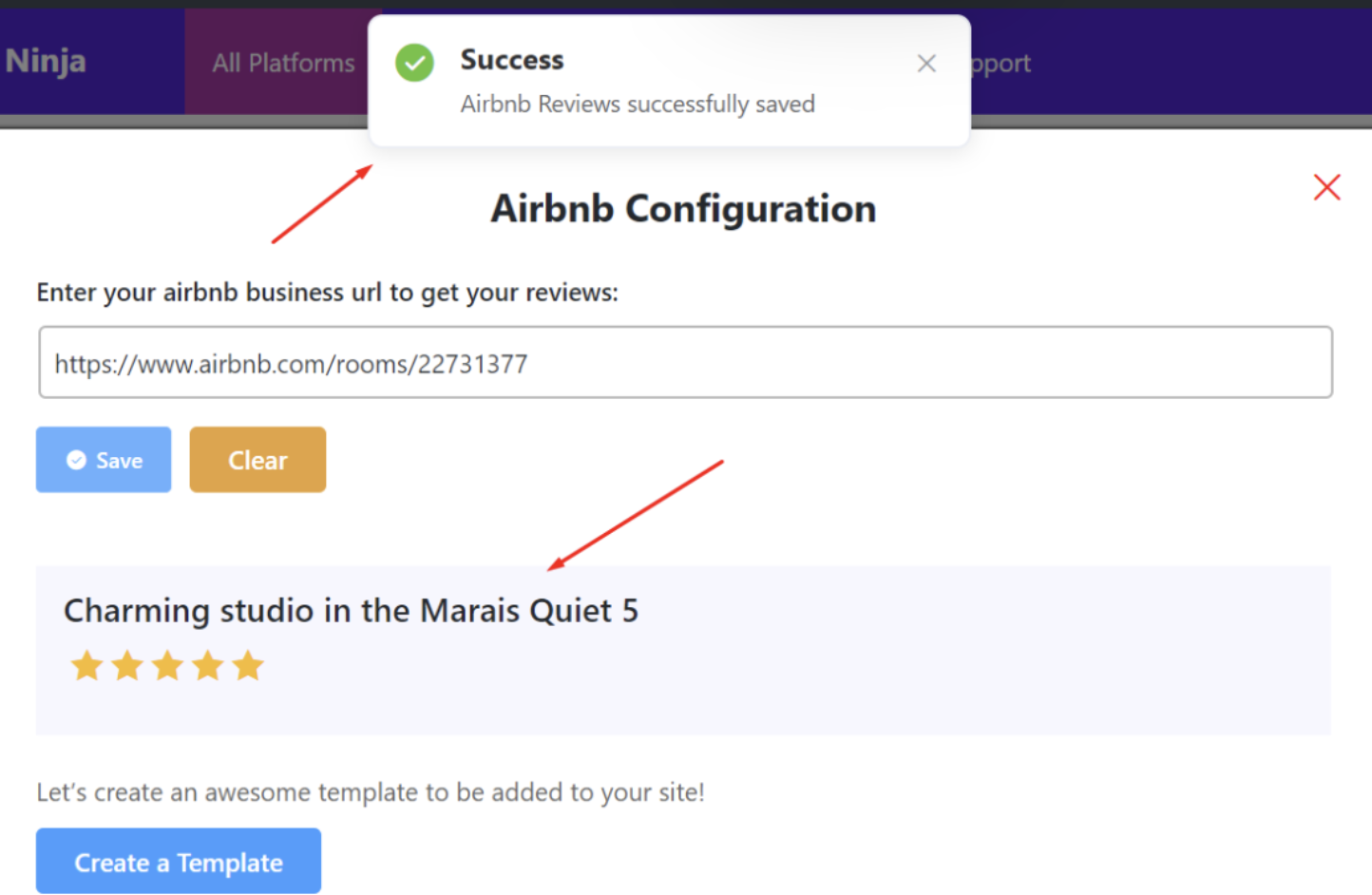Dismiss the Success notification toast

click(926, 64)
